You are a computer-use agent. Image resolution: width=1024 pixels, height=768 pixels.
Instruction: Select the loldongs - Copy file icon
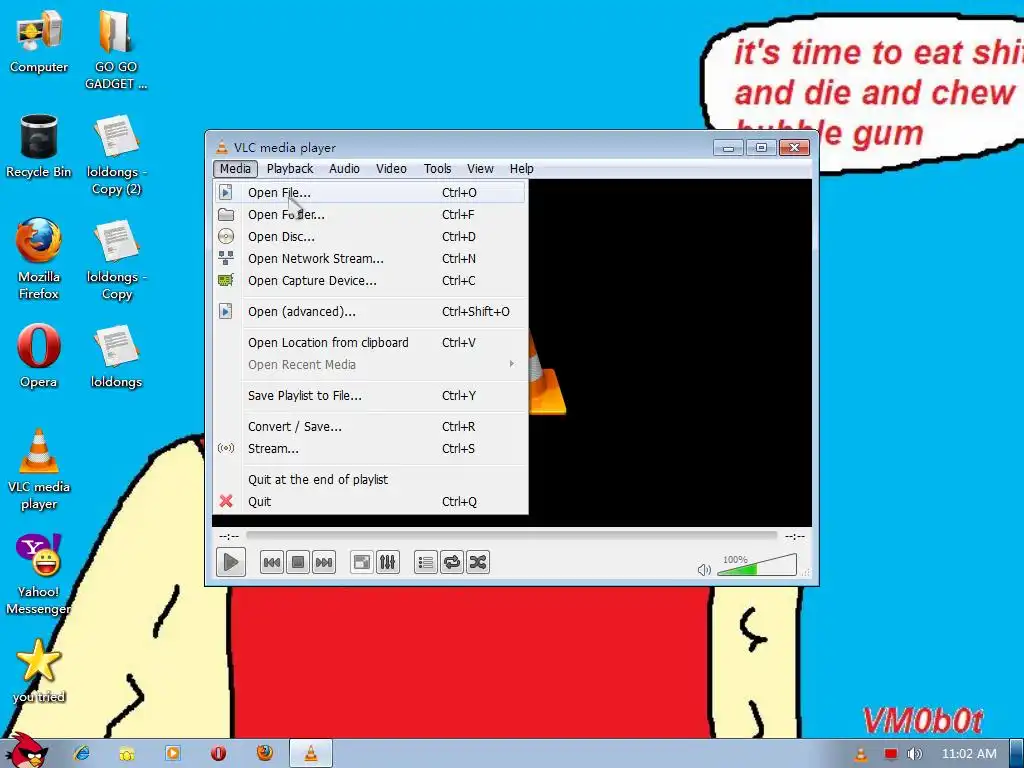point(116,260)
